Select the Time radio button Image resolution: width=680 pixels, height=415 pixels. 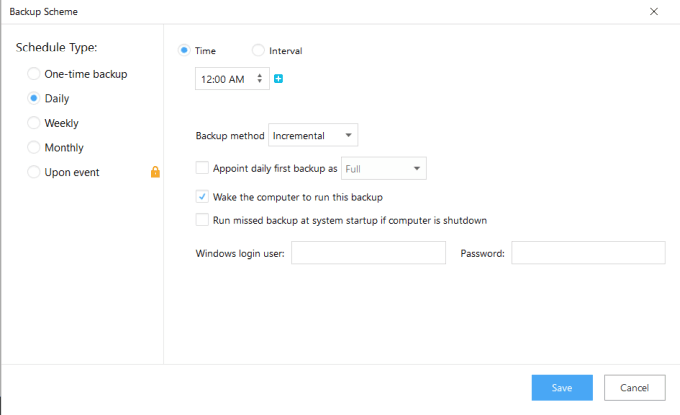click(184, 50)
